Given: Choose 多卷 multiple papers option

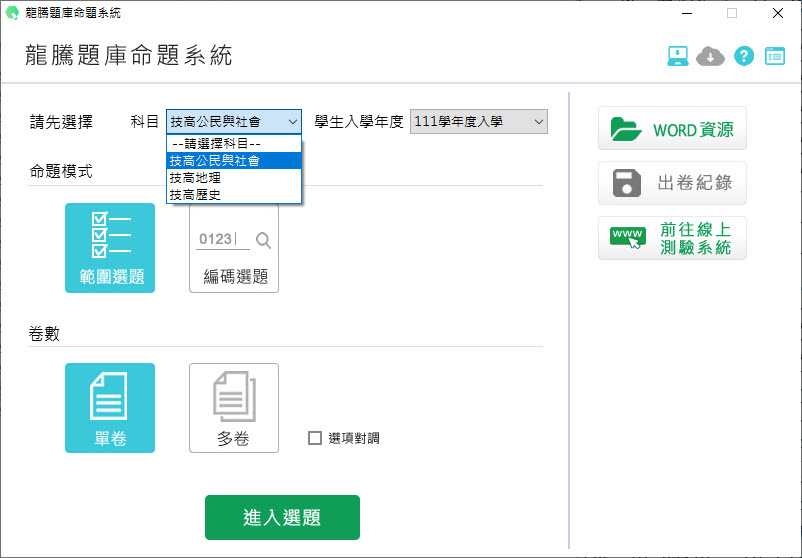Looking at the screenshot, I should [x=234, y=408].
